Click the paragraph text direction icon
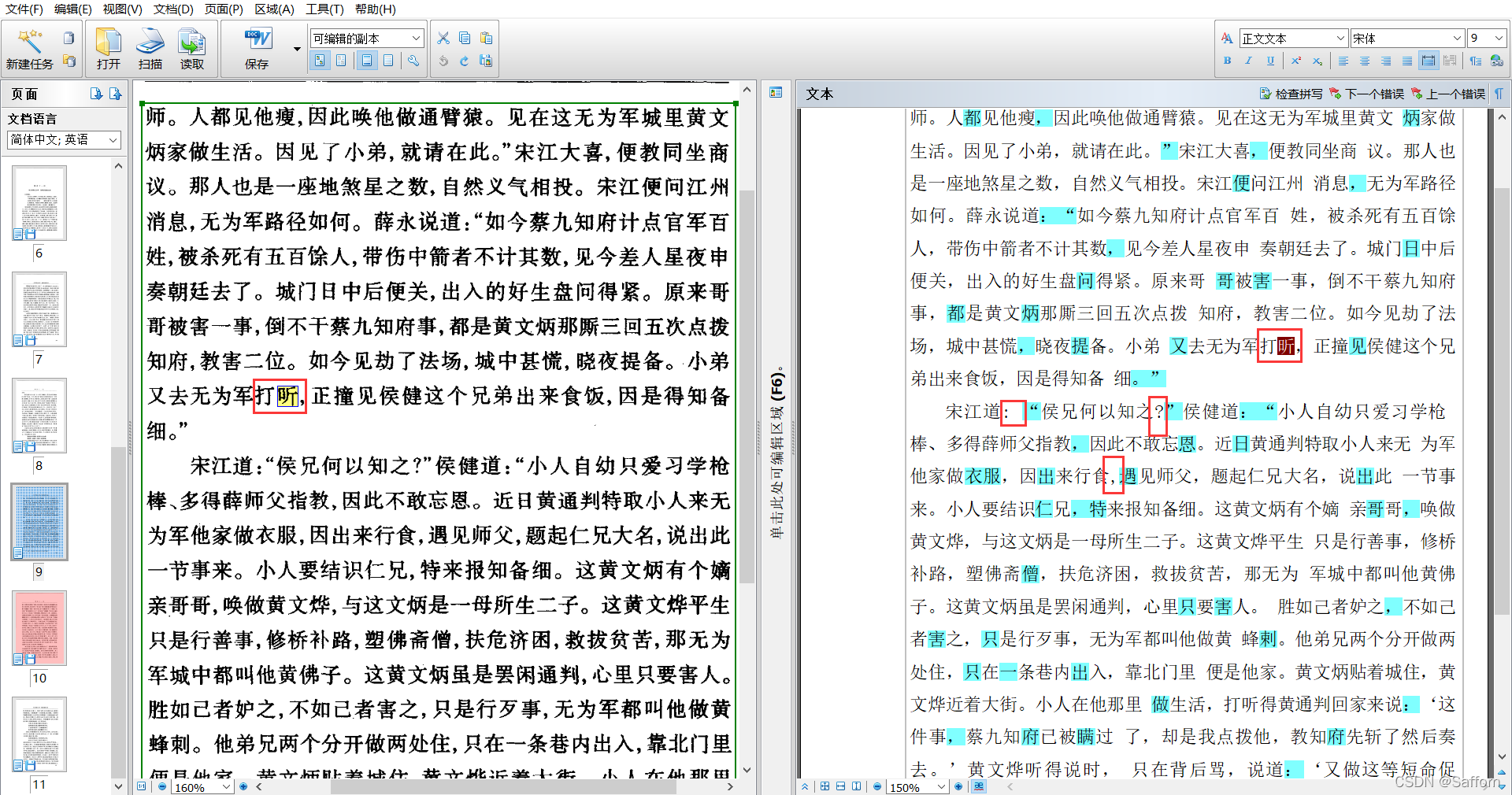The image size is (1512, 795). 1476,61
